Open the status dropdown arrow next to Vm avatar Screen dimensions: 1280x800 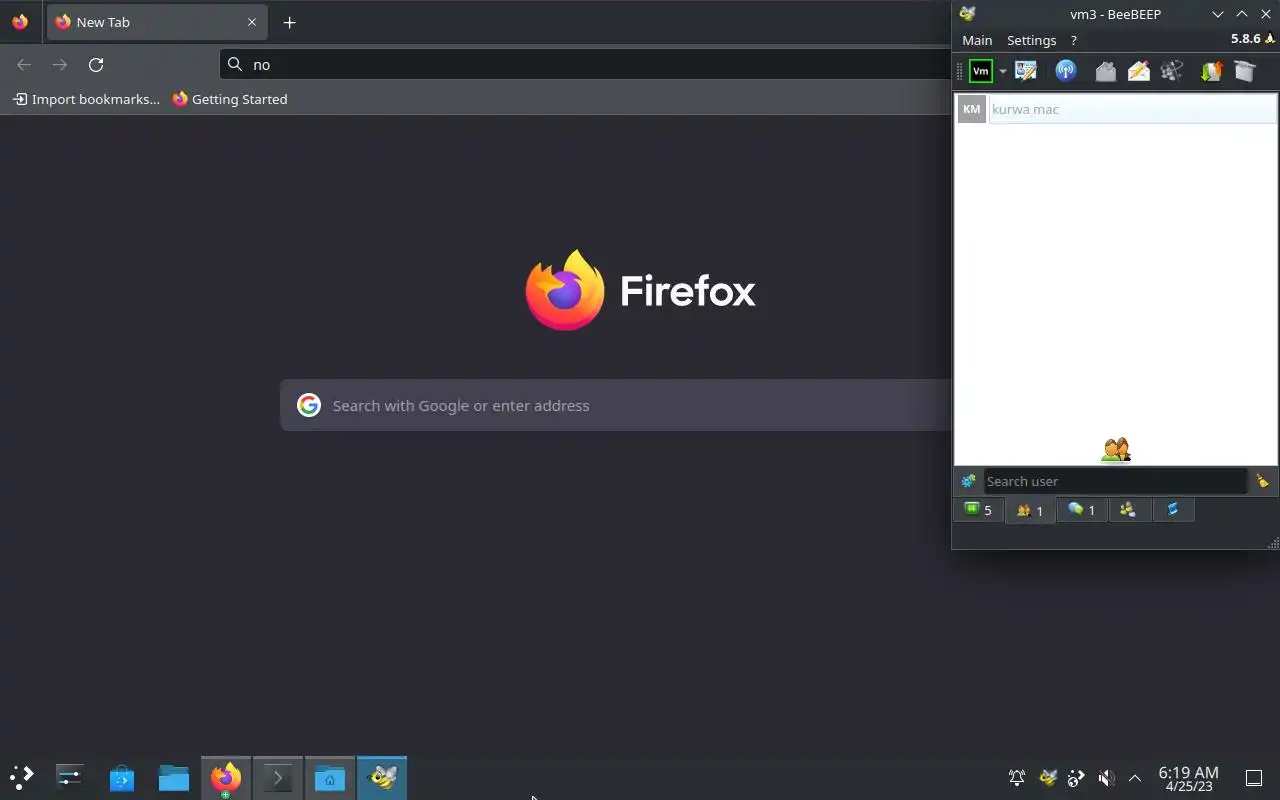[1002, 71]
